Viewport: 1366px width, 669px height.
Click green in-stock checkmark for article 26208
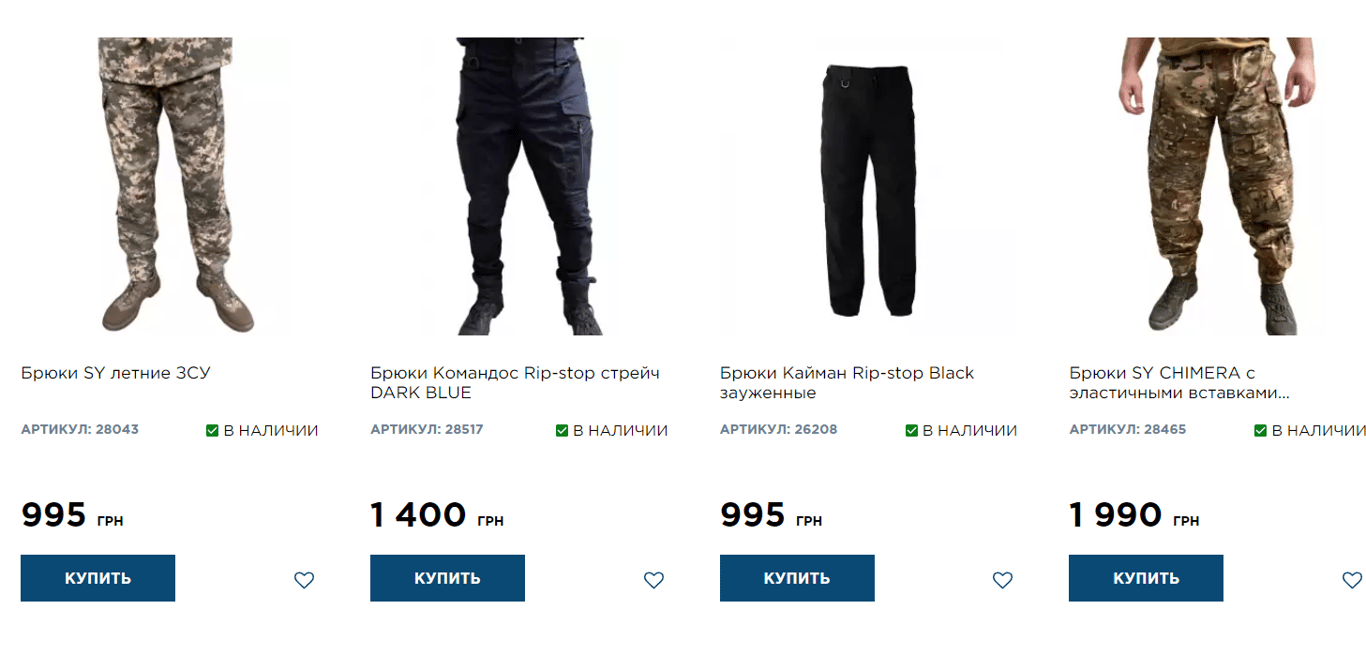pyautogui.click(x=911, y=431)
